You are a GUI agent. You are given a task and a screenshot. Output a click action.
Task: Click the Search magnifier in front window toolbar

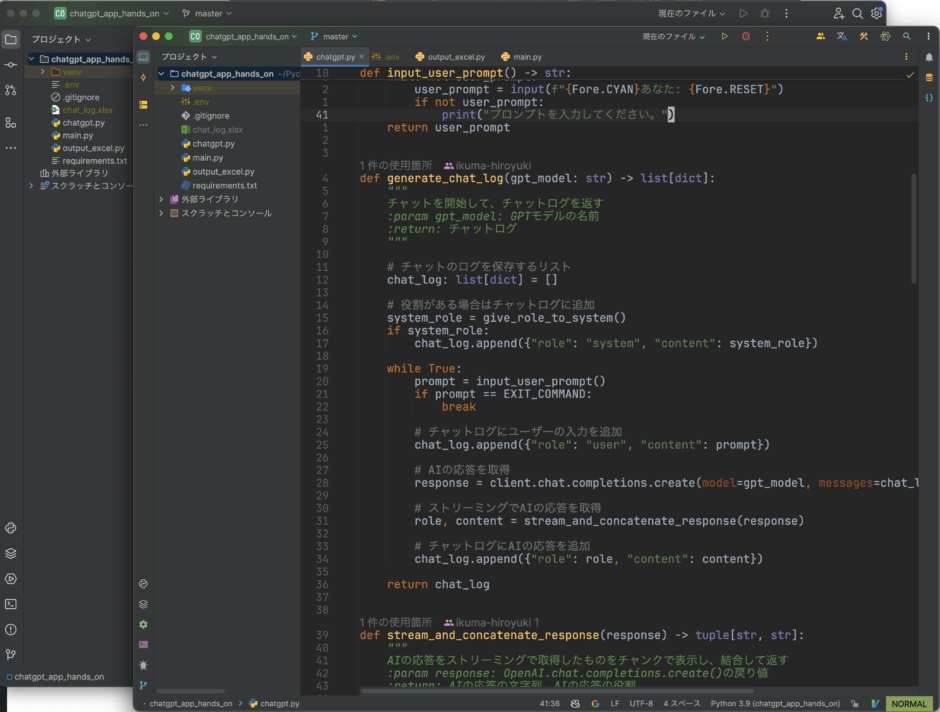(x=907, y=37)
